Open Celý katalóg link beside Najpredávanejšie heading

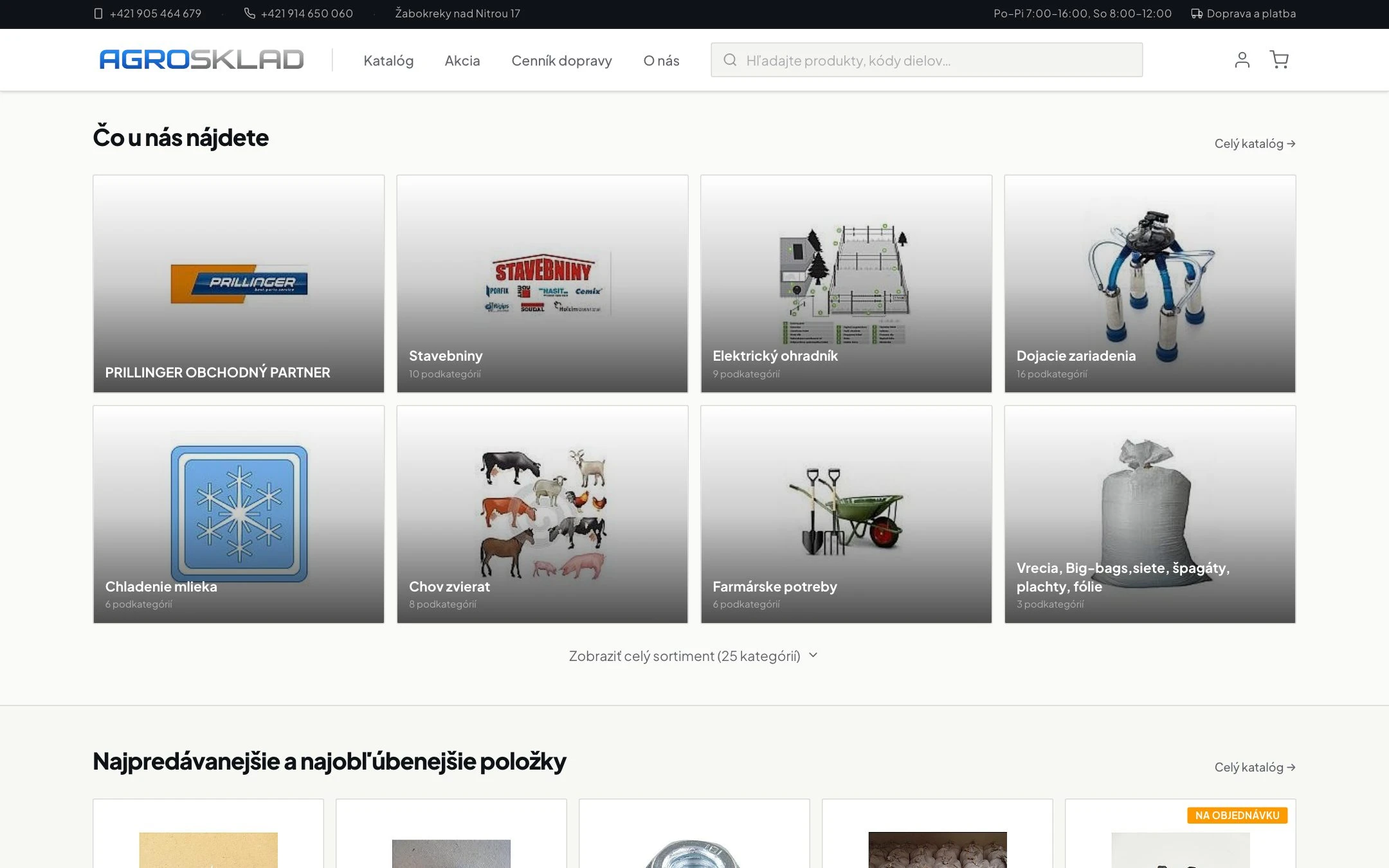click(x=1255, y=767)
